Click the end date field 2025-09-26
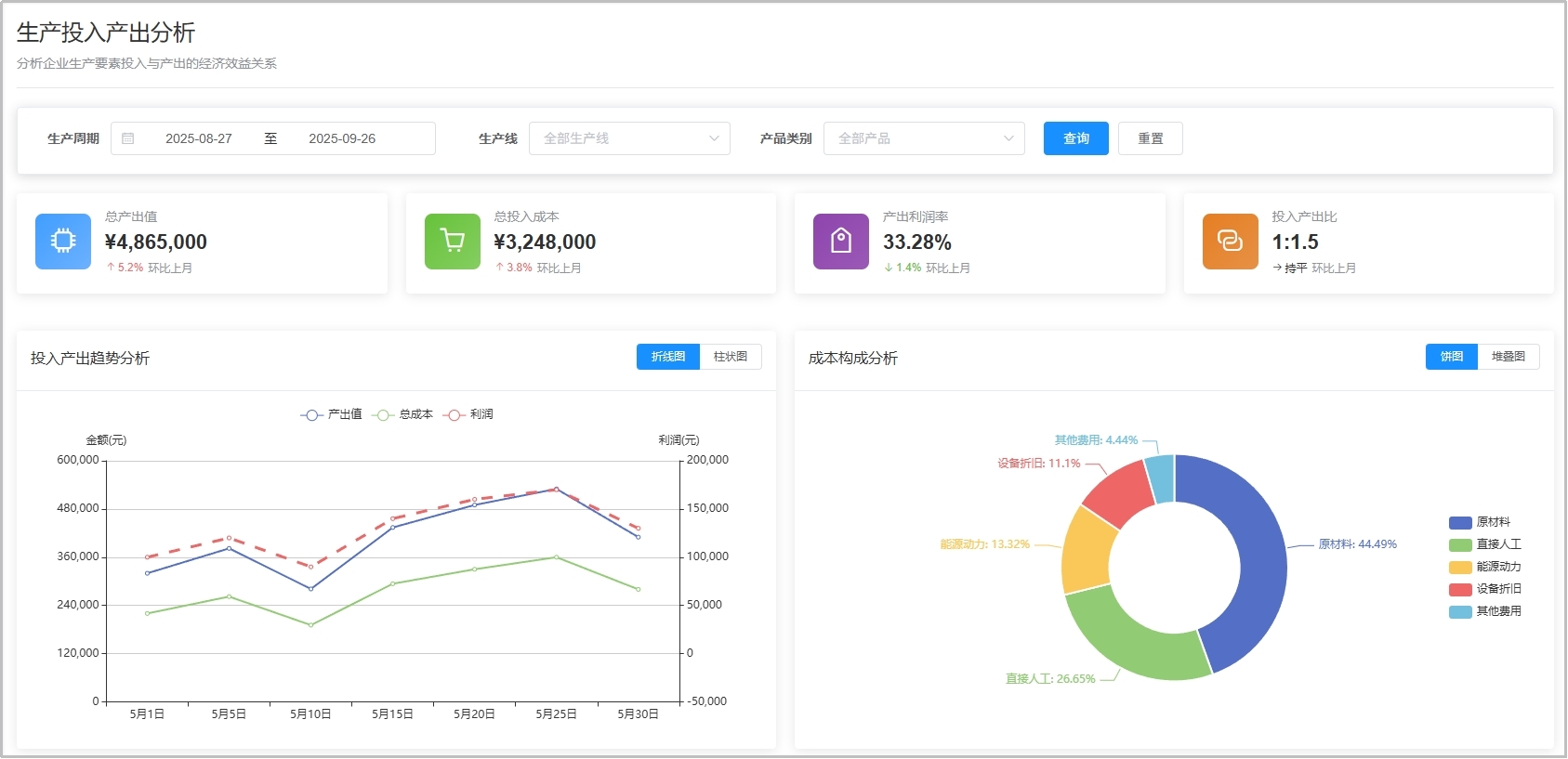 [x=342, y=138]
